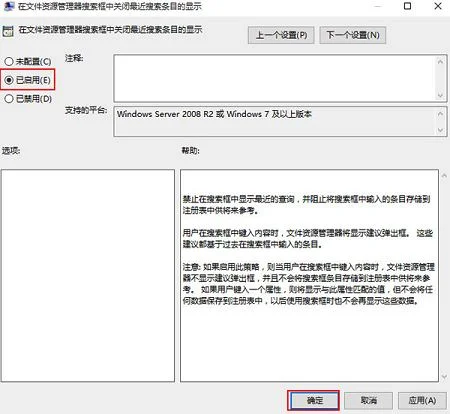Click the title bar window icon
450x414 pixels.
coord(9,6)
